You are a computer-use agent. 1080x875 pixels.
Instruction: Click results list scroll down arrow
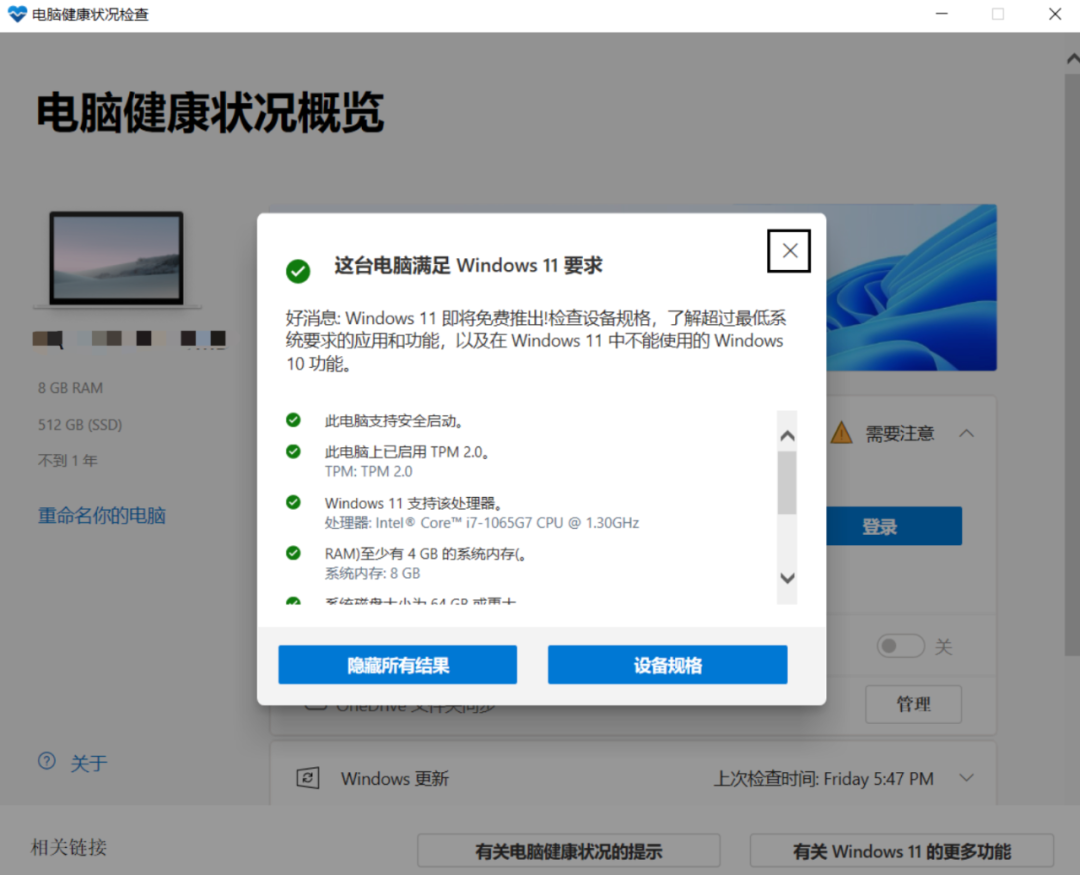787,578
